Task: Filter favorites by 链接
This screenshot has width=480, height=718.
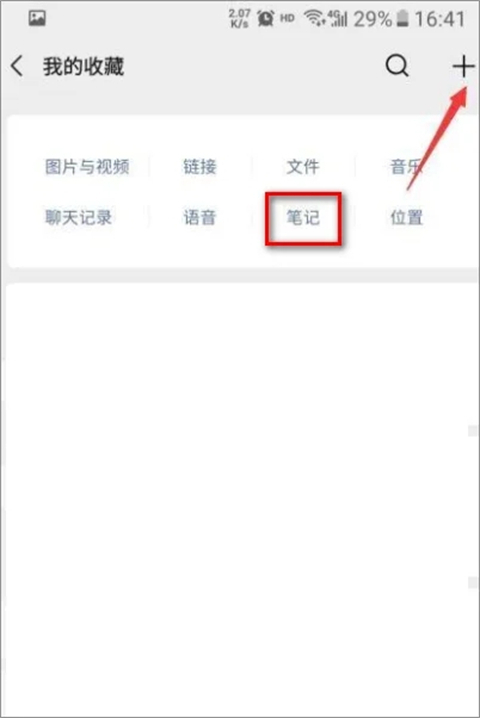Action: click(x=200, y=167)
